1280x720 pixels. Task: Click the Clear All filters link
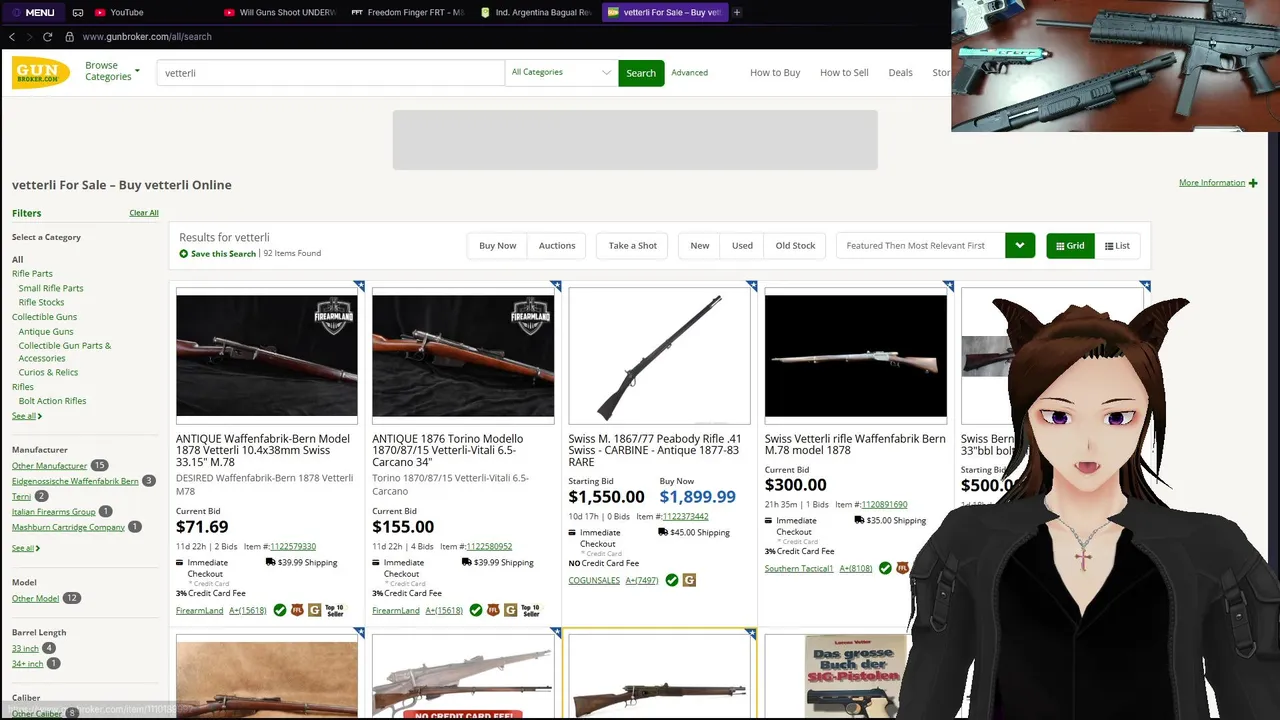click(x=144, y=213)
